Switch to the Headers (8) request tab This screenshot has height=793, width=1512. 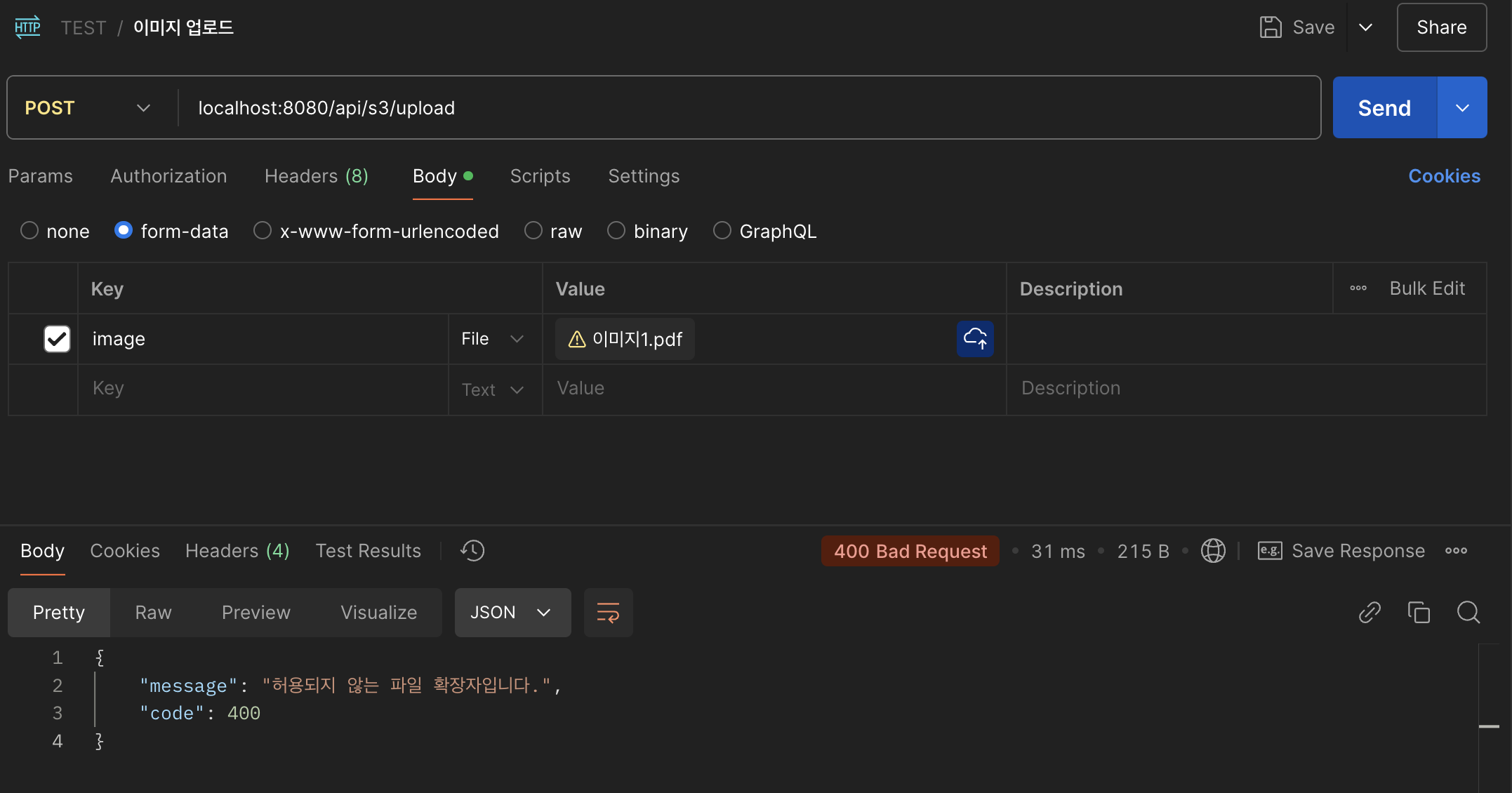pos(316,176)
